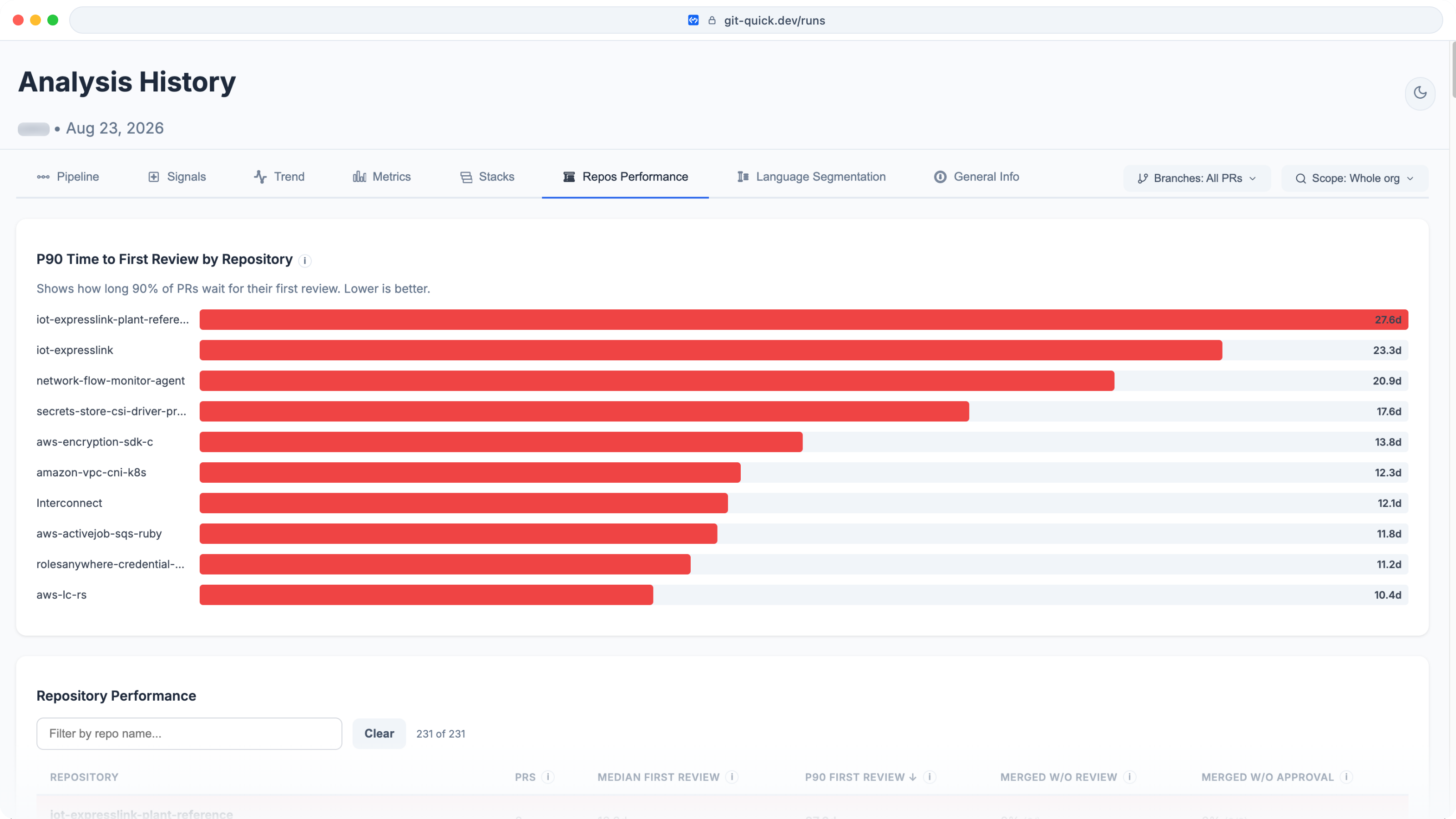
Task: Click the aws-encryption-sdk-c label
Action: click(x=94, y=441)
